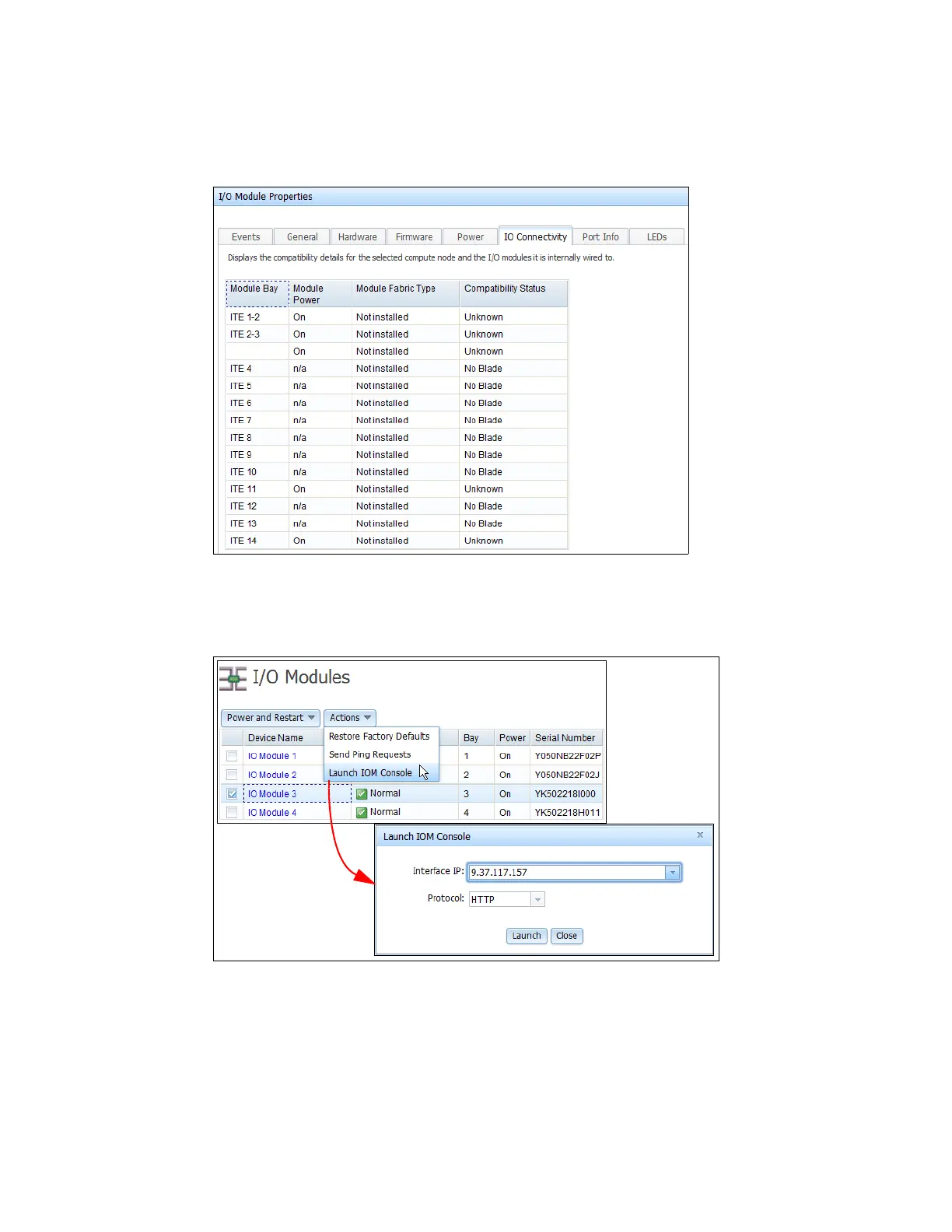Open the Events tab

(246, 237)
